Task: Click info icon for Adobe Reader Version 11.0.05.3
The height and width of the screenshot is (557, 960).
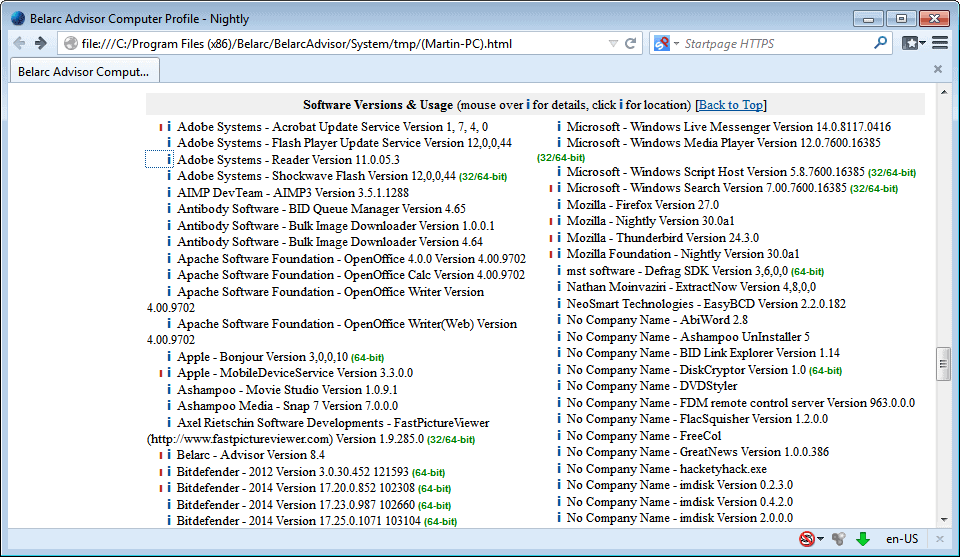Action: [x=169, y=160]
